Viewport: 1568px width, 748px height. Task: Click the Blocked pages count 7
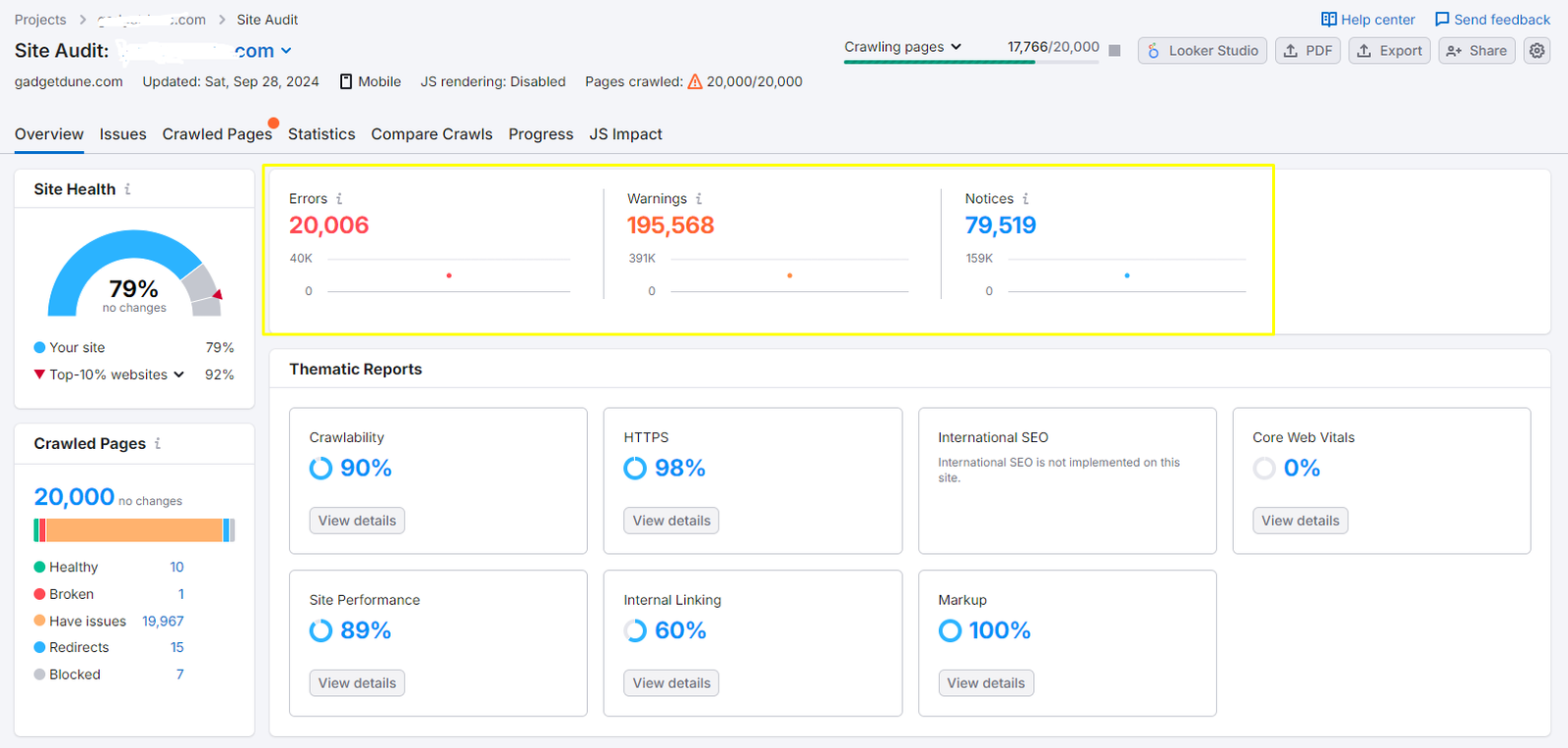(180, 674)
